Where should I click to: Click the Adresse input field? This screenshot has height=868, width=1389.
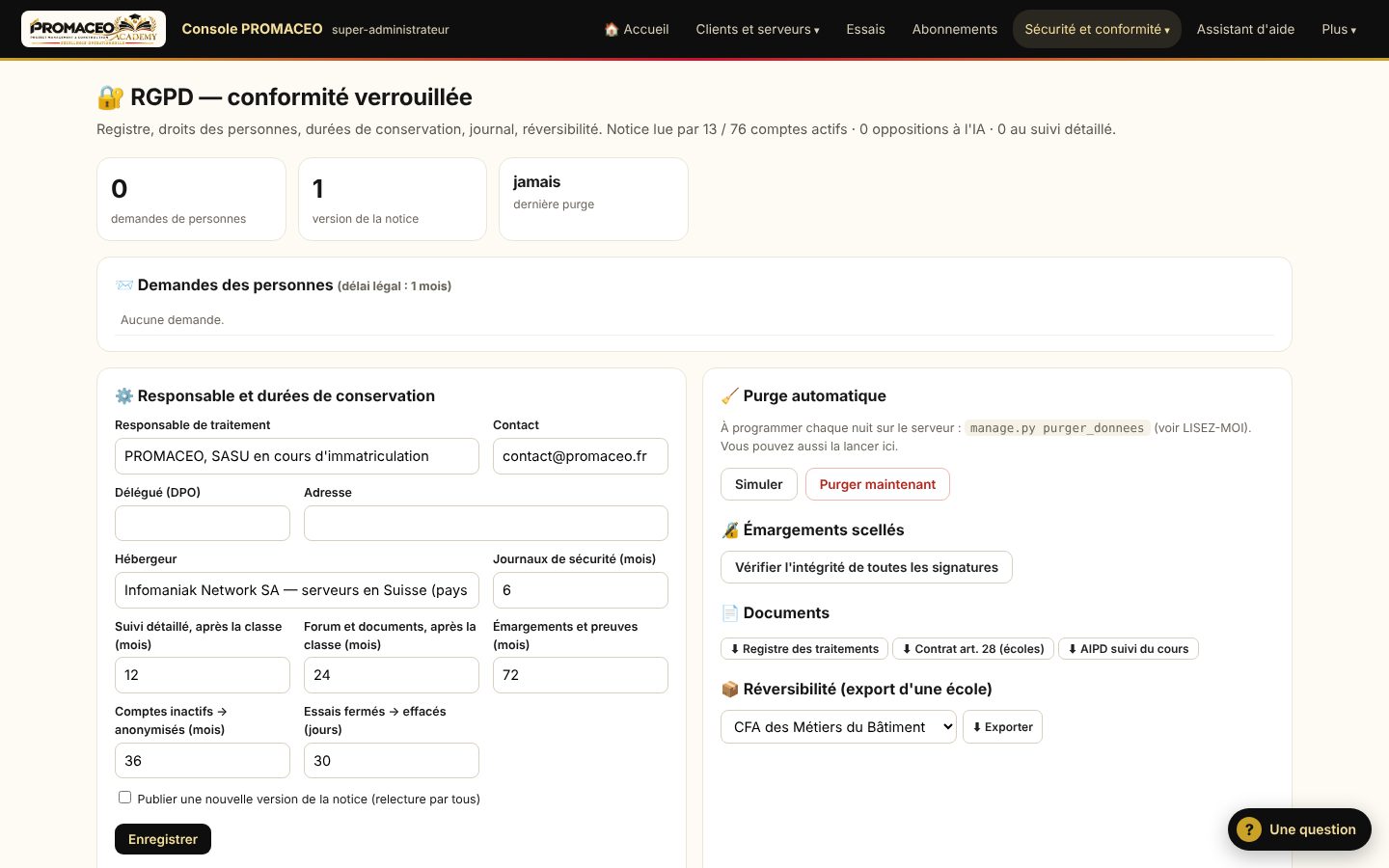[486, 524]
